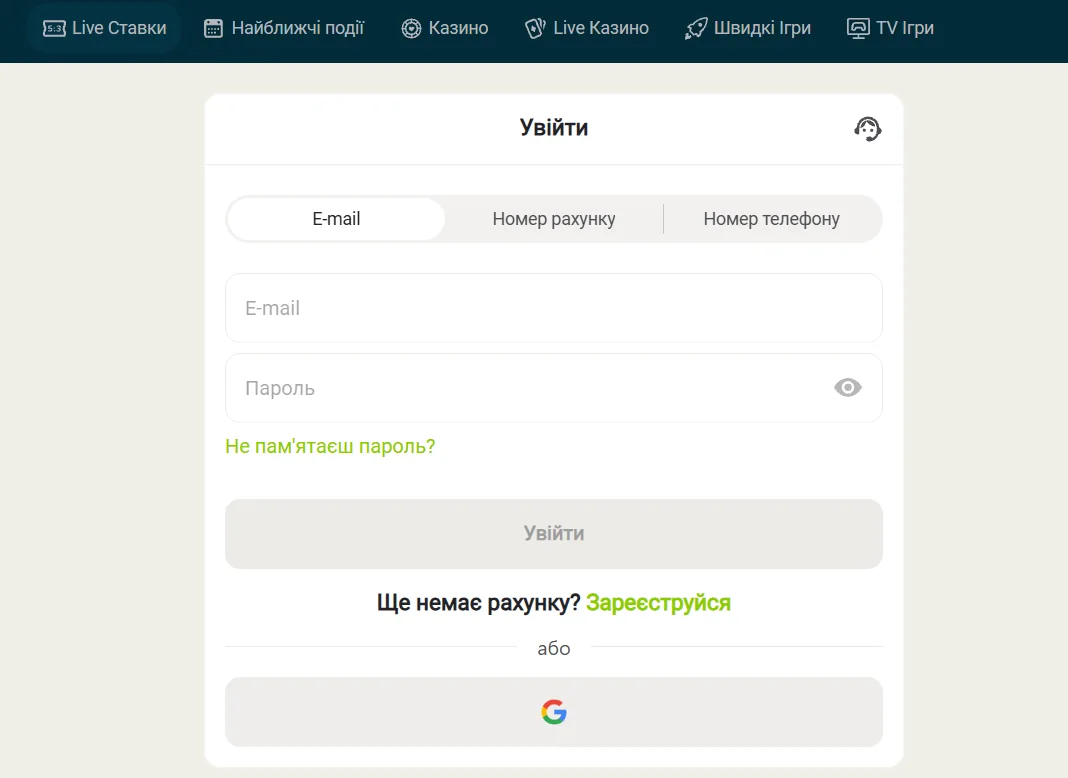Select the E-mail login tab
Image resolution: width=1068 pixels, height=778 pixels.
click(336, 219)
